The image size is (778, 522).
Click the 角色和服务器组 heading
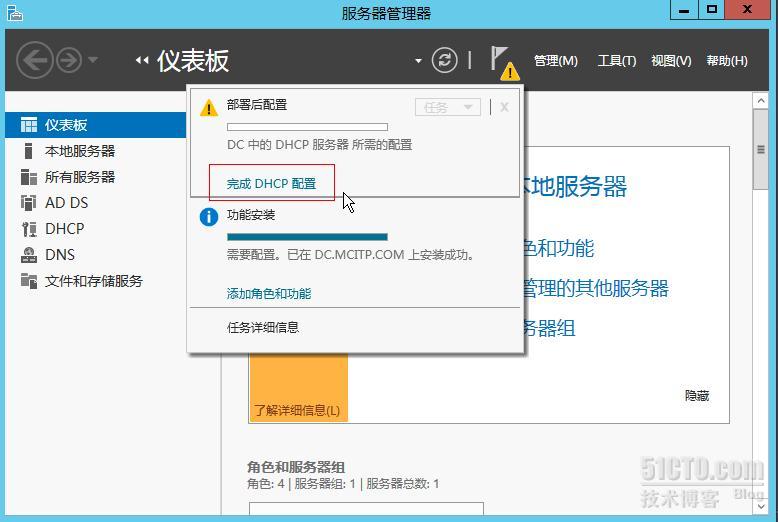coord(296,467)
